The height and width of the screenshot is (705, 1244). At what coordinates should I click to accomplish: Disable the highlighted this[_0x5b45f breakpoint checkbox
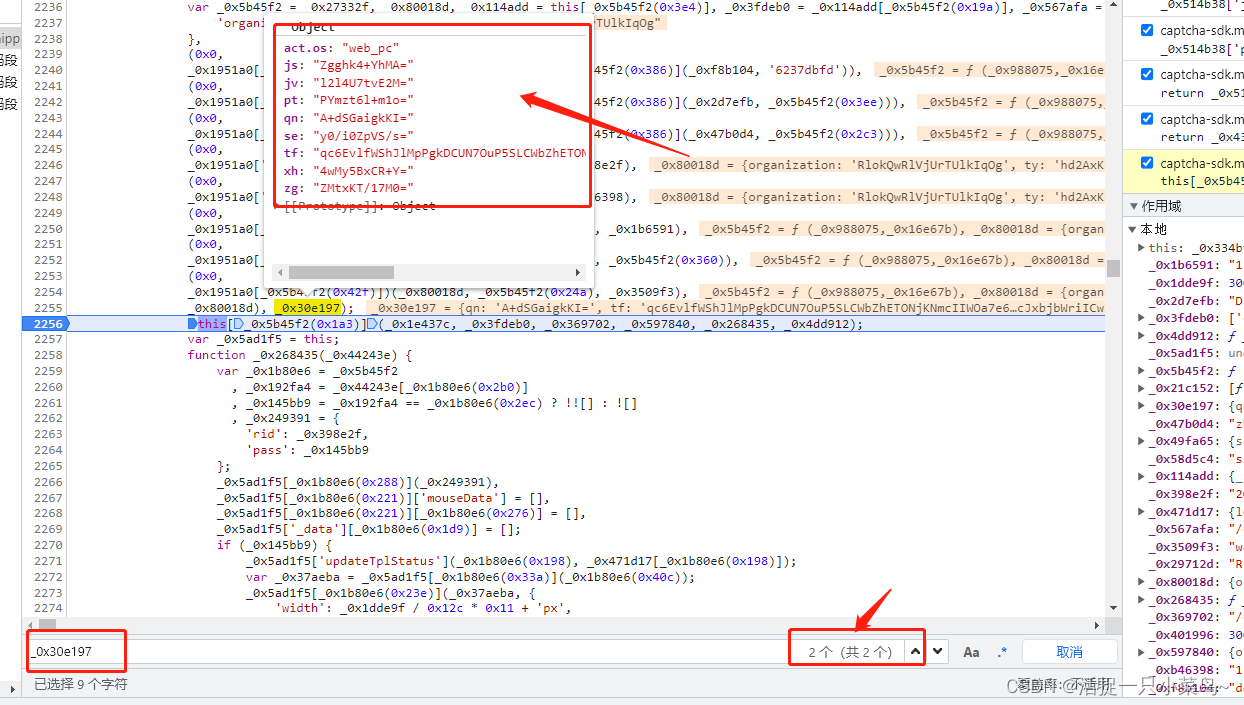(x=1147, y=163)
